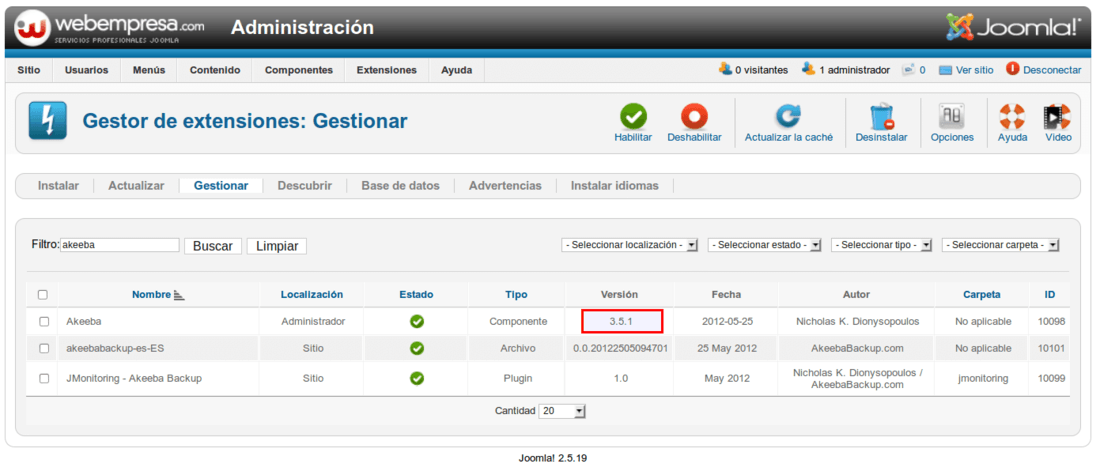The image size is (1100, 471).
Task: Click the 0 visitantes user icon
Action: tap(725, 69)
